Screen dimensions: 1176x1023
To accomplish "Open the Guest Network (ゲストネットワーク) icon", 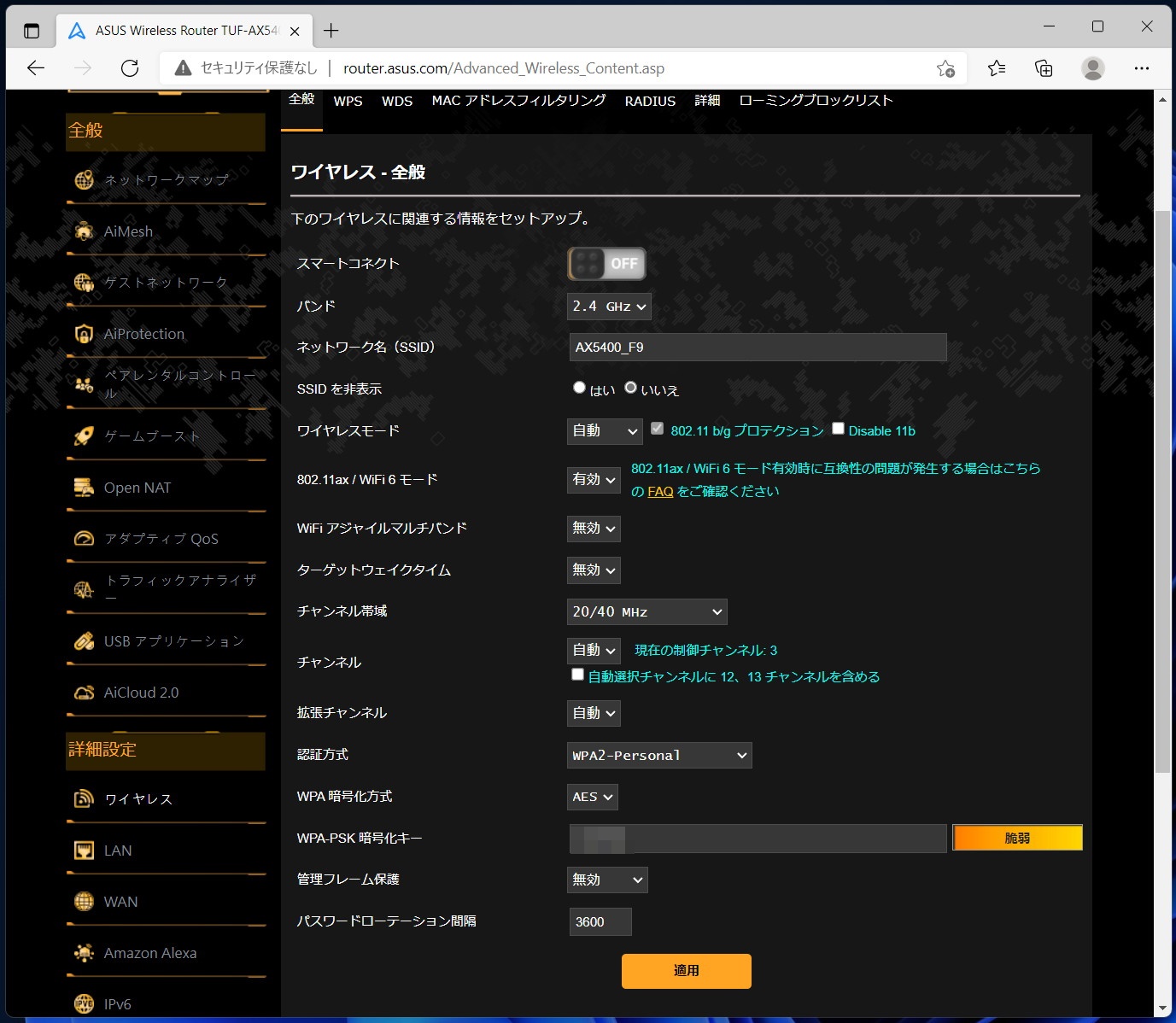I will pyautogui.click(x=84, y=283).
